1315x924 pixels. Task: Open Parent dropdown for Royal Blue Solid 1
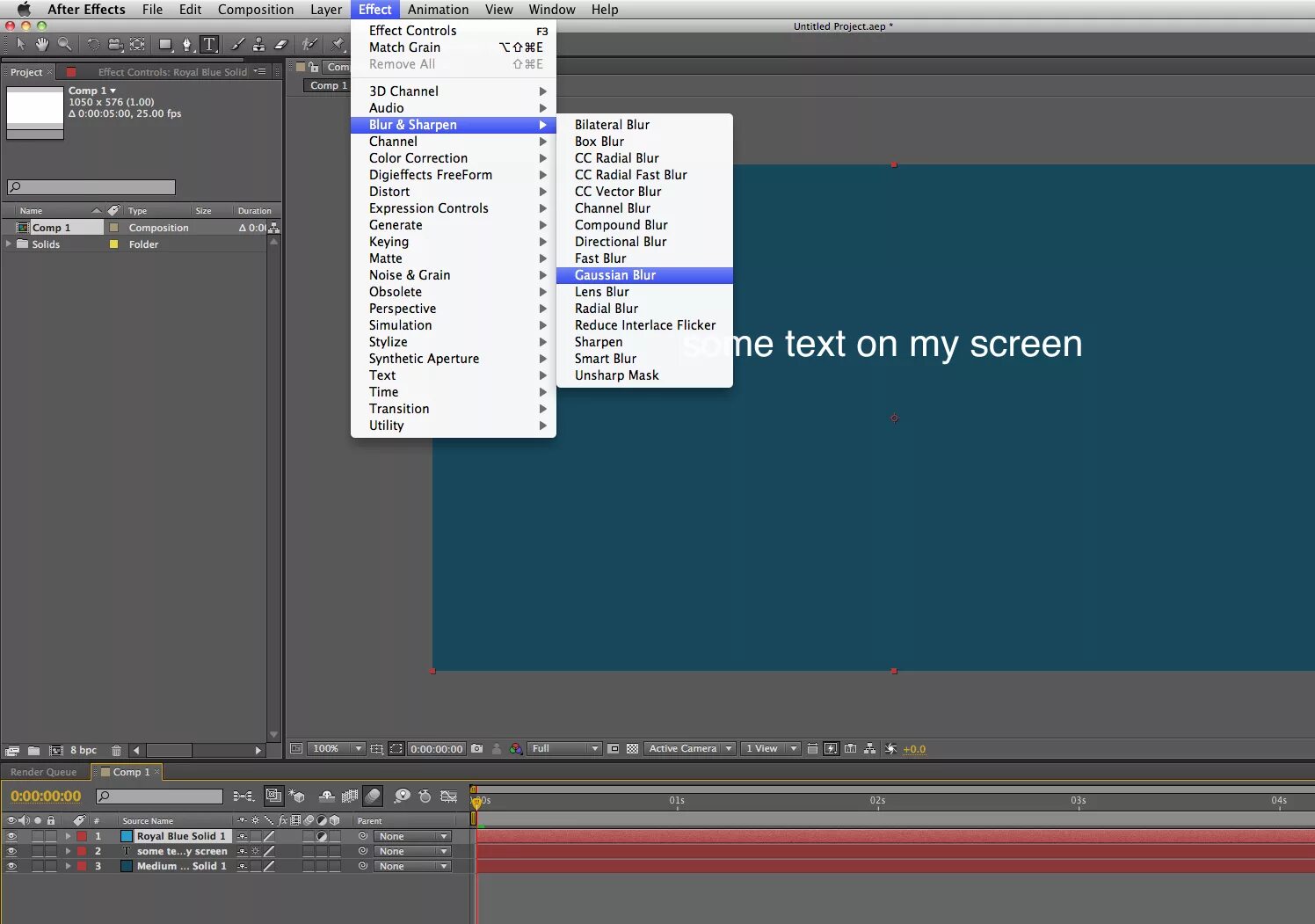(412, 836)
